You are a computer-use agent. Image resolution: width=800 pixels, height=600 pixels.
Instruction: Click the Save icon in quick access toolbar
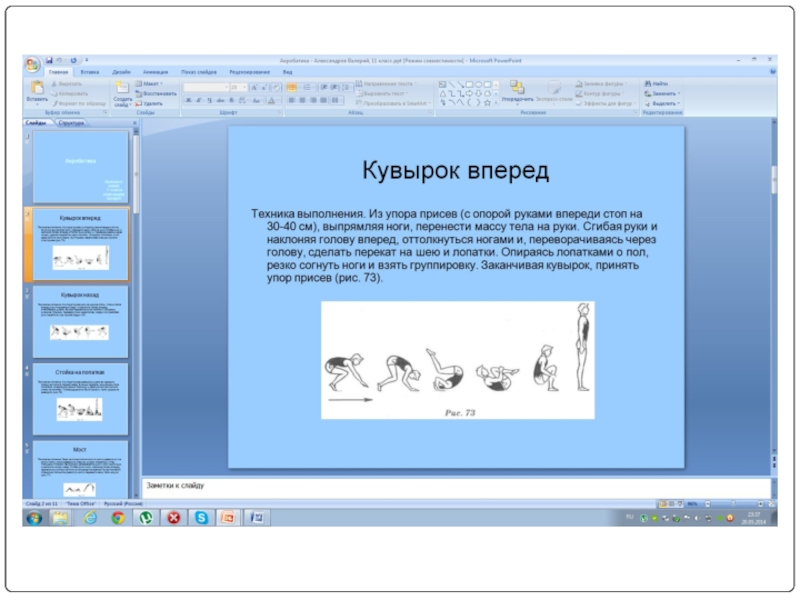pos(49,61)
